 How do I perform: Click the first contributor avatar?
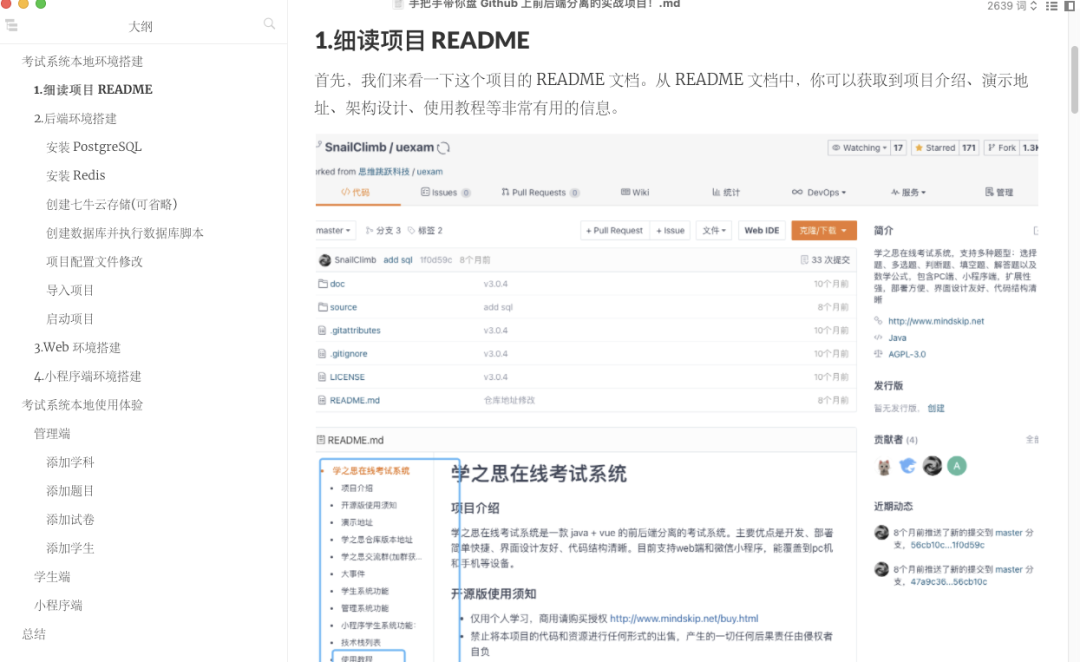coord(884,466)
